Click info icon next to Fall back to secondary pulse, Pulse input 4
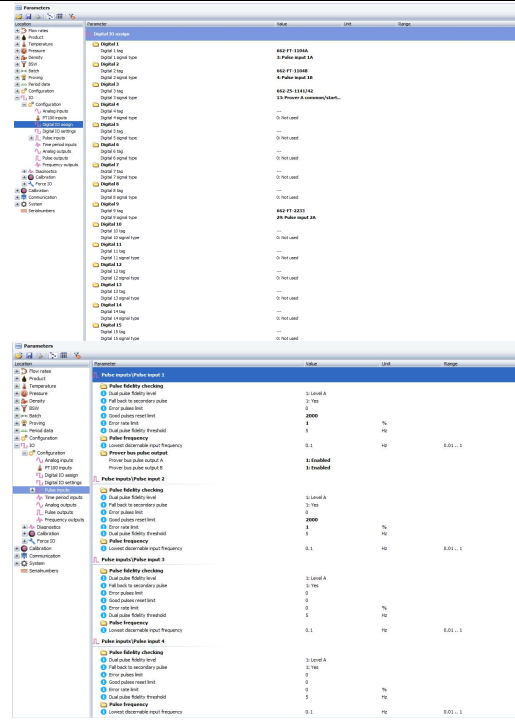Viewport: 515px width, 720px height. [x=104, y=667]
